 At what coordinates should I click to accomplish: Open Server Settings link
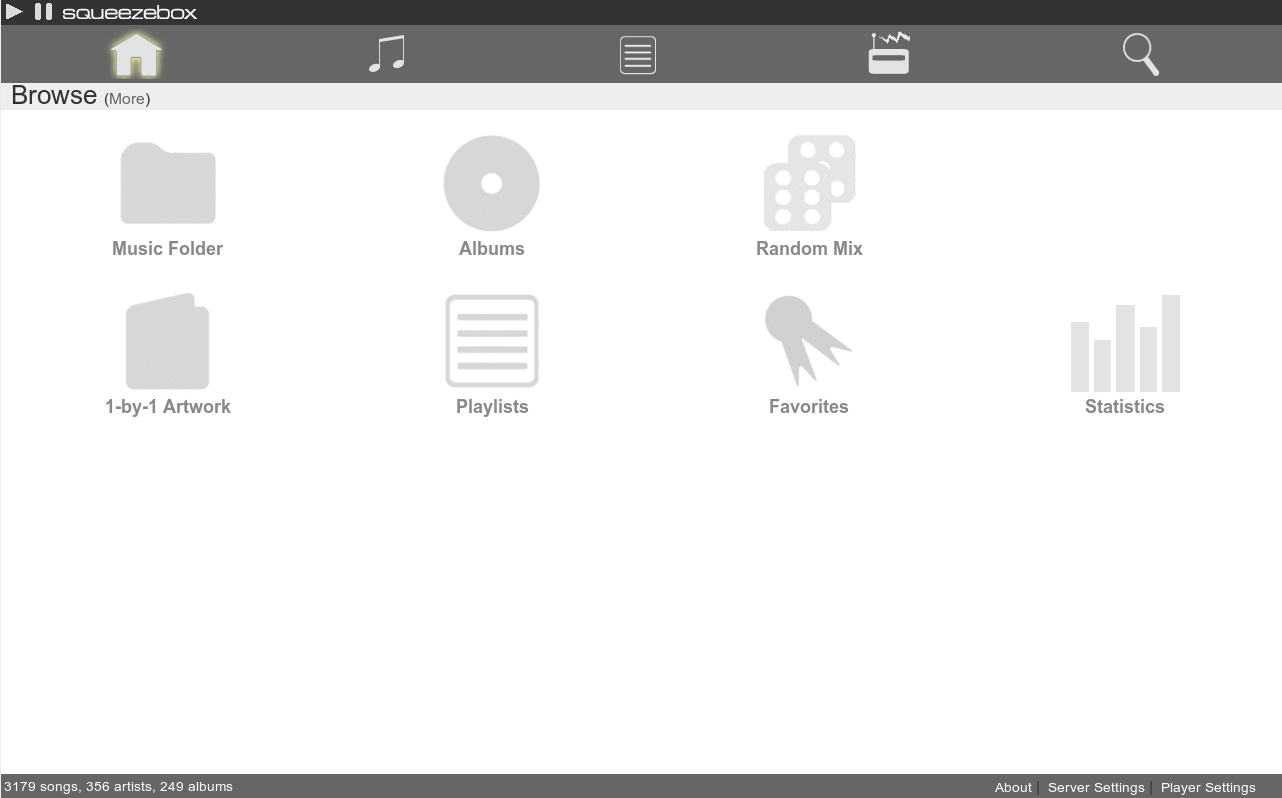point(1096,788)
